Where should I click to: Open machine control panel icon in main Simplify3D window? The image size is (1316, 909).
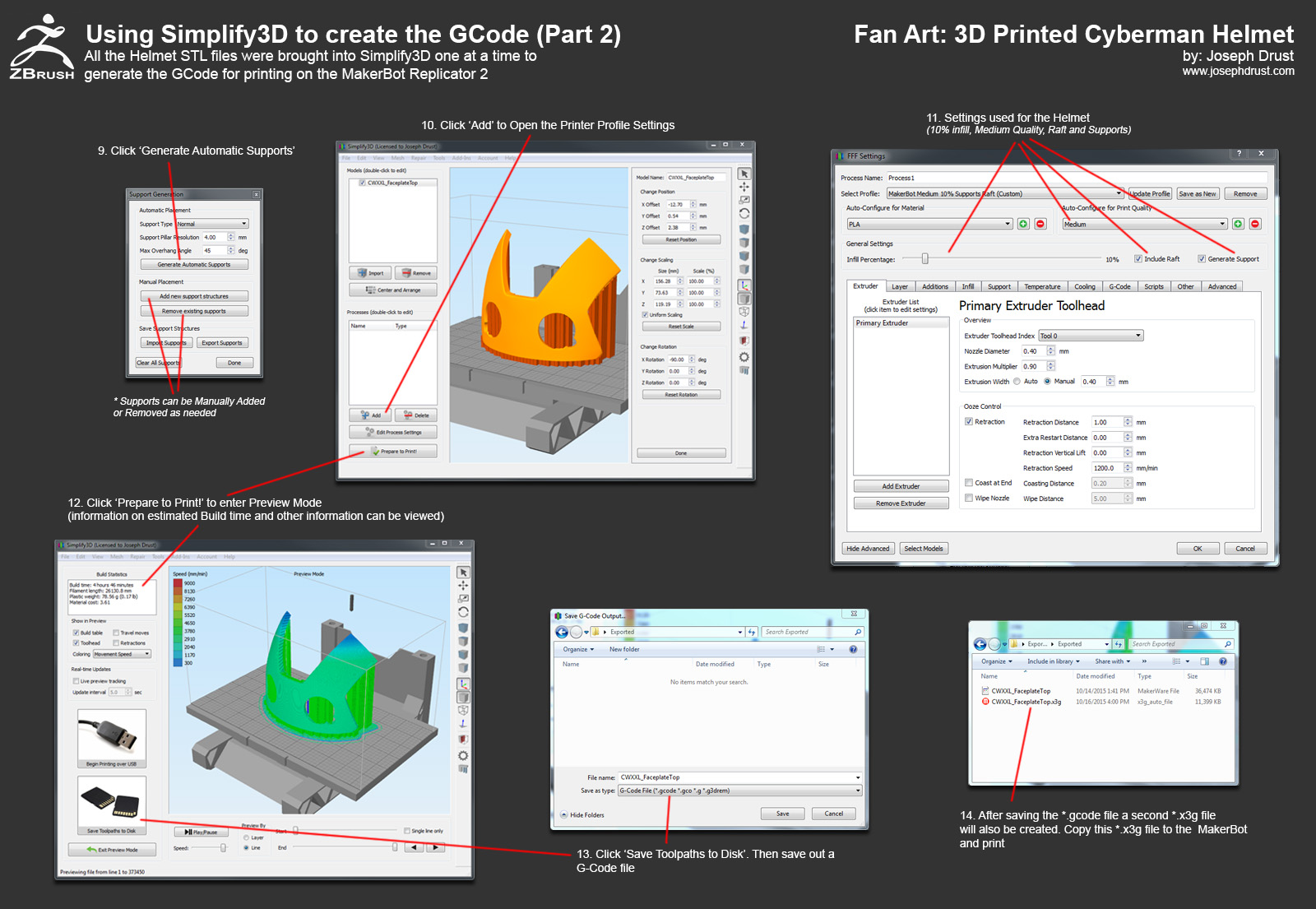744,370
